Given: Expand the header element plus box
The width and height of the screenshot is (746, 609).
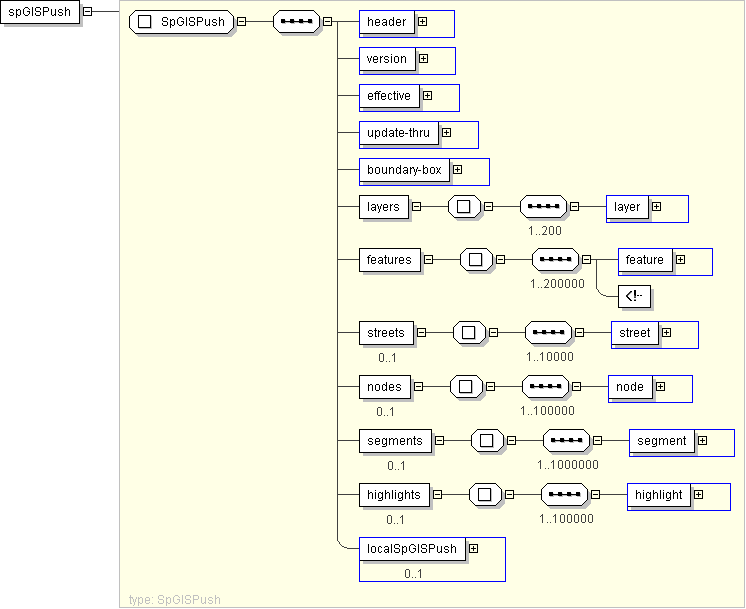Looking at the screenshot, I should (x=422, y=21).
